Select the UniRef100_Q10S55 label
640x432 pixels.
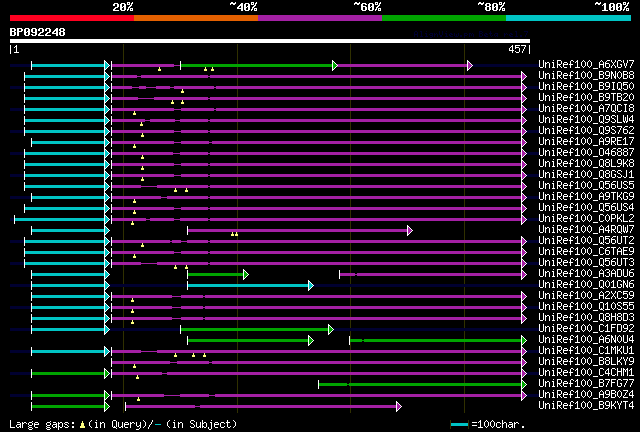pos(586,307)
